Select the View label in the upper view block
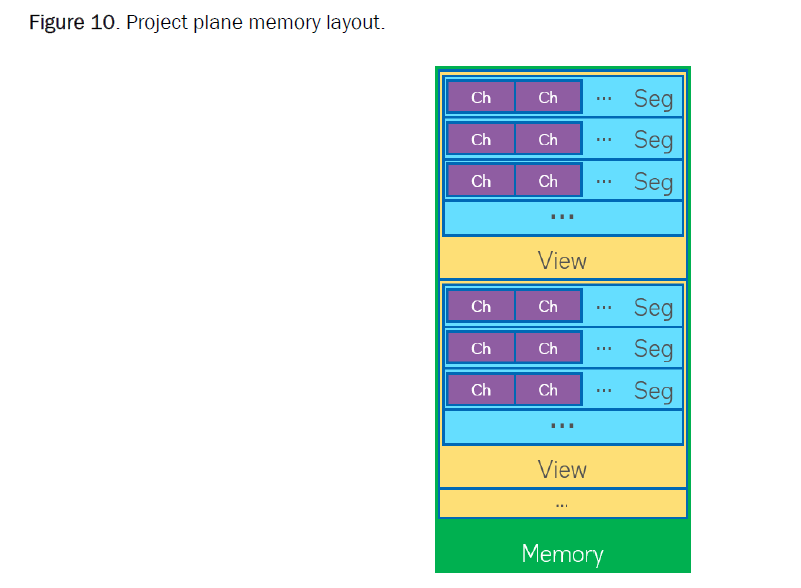Image resolution: width=801 pixels, height=588 pixels. pos(562,261)
